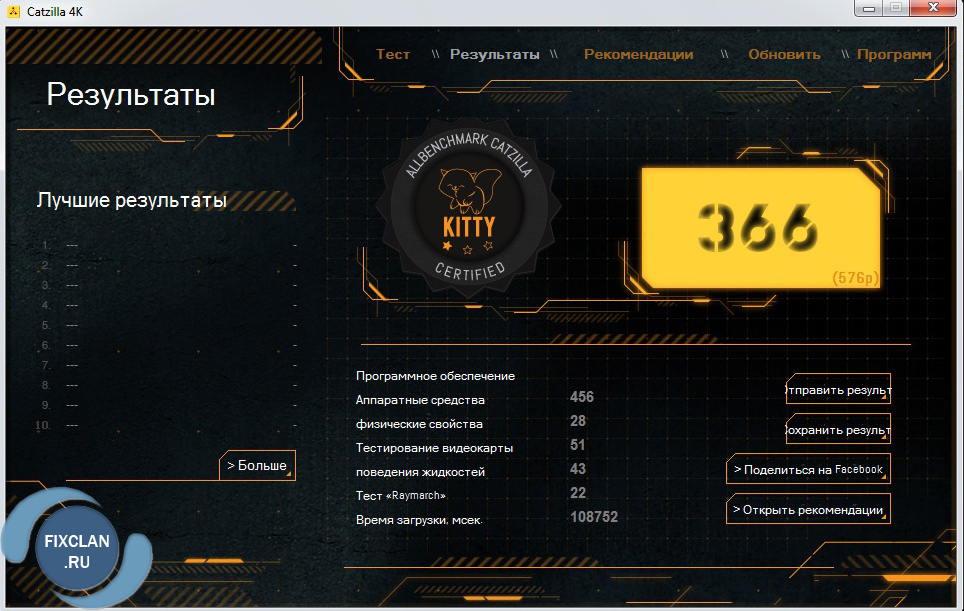Click the value 51

click(x=578, y=445)
